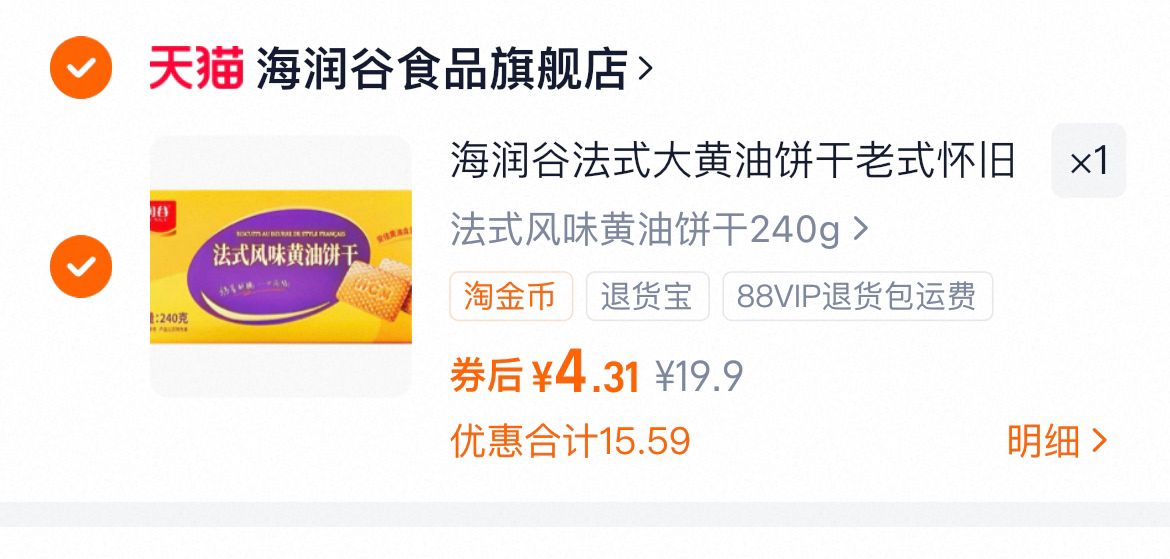Uncheck the 海润谷食品旗舰店 store checkbox
Screen dimensions: 1170x559
click(81, 67)
